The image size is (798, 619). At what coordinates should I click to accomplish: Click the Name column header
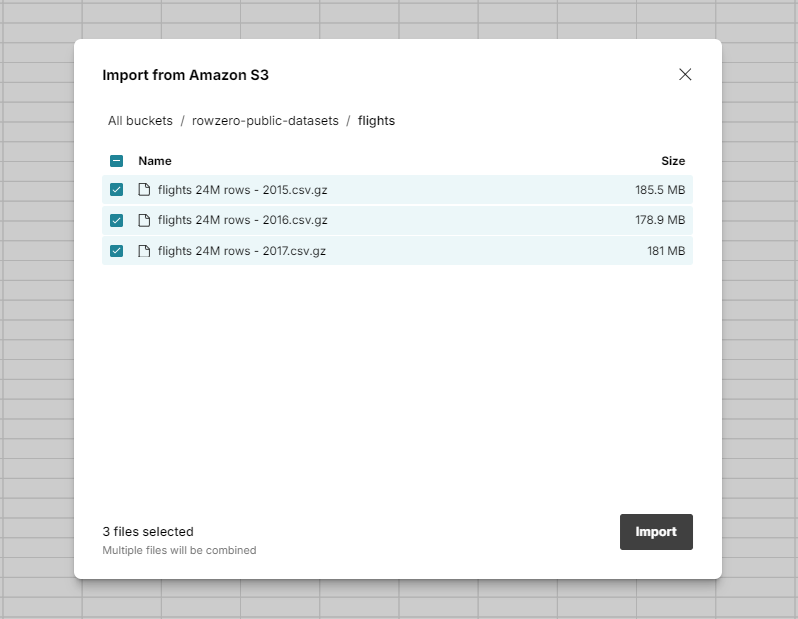coord(155,161)
